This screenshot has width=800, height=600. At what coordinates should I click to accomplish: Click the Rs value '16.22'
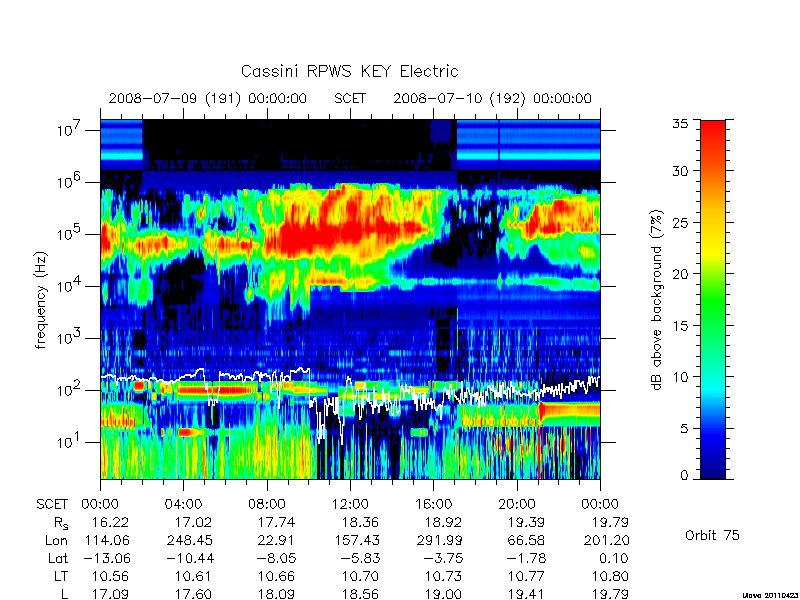coord(110,522)
